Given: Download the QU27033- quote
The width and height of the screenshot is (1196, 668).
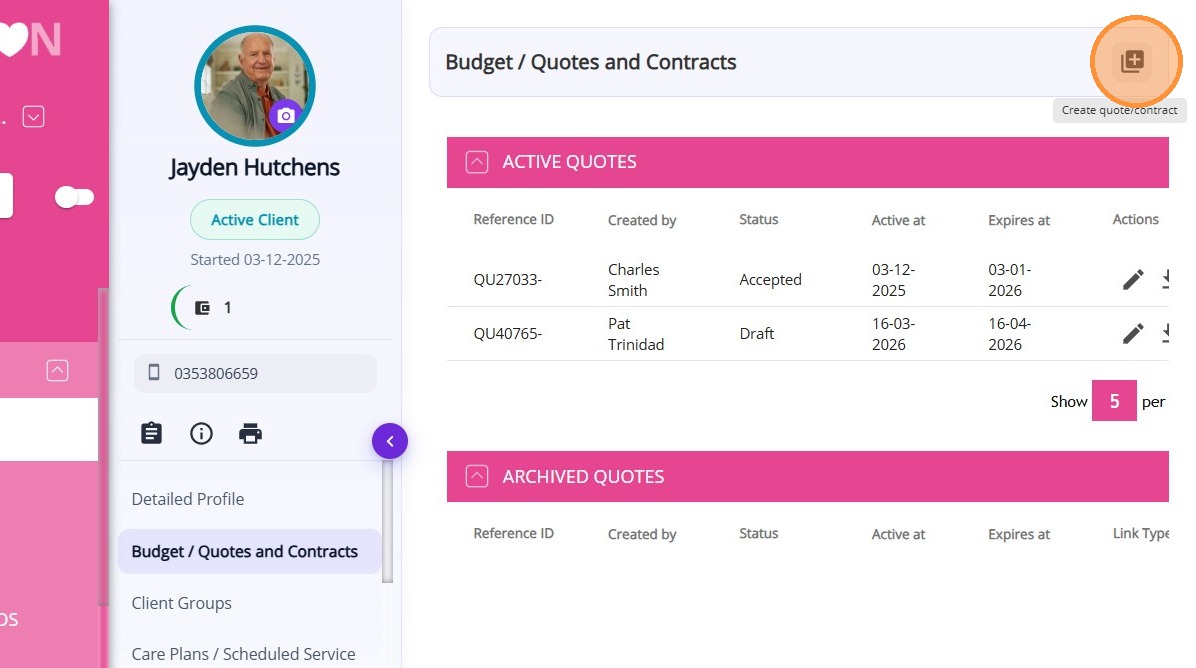Looking at the screenshot, I should click(x=1167, y=280).
